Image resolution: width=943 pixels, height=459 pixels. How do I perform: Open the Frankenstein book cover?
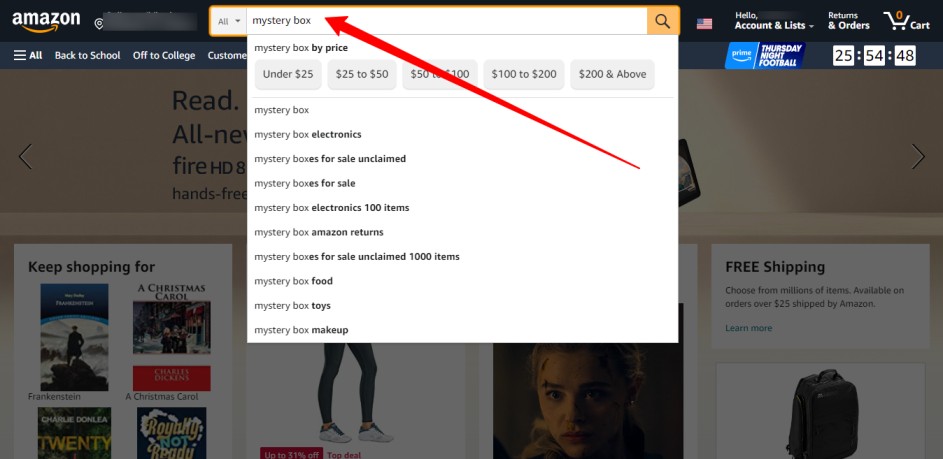[75, 337]
